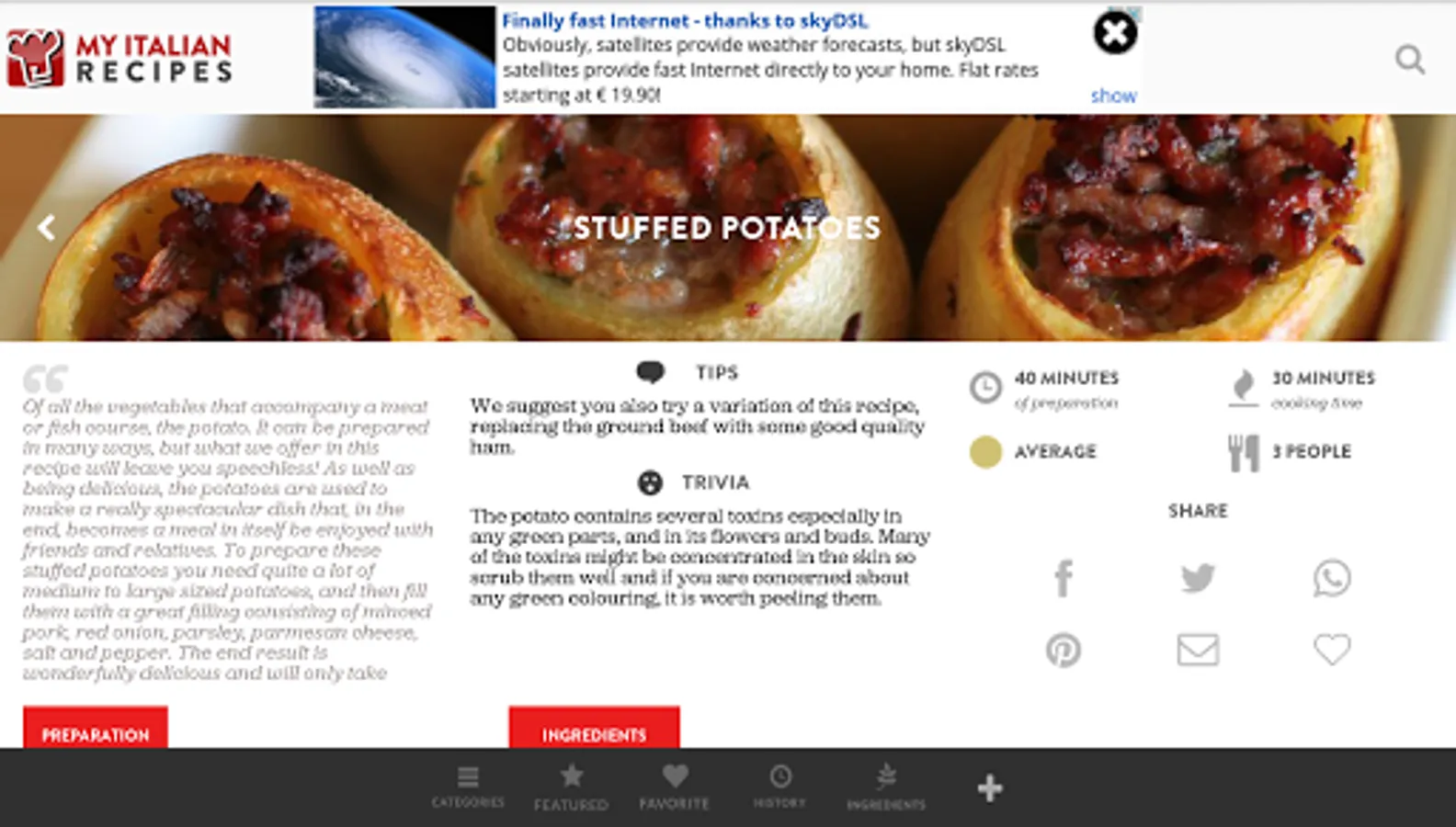
Task: Click the red Ingredients button
Action: pyautogui.click(x=594, y=727)
